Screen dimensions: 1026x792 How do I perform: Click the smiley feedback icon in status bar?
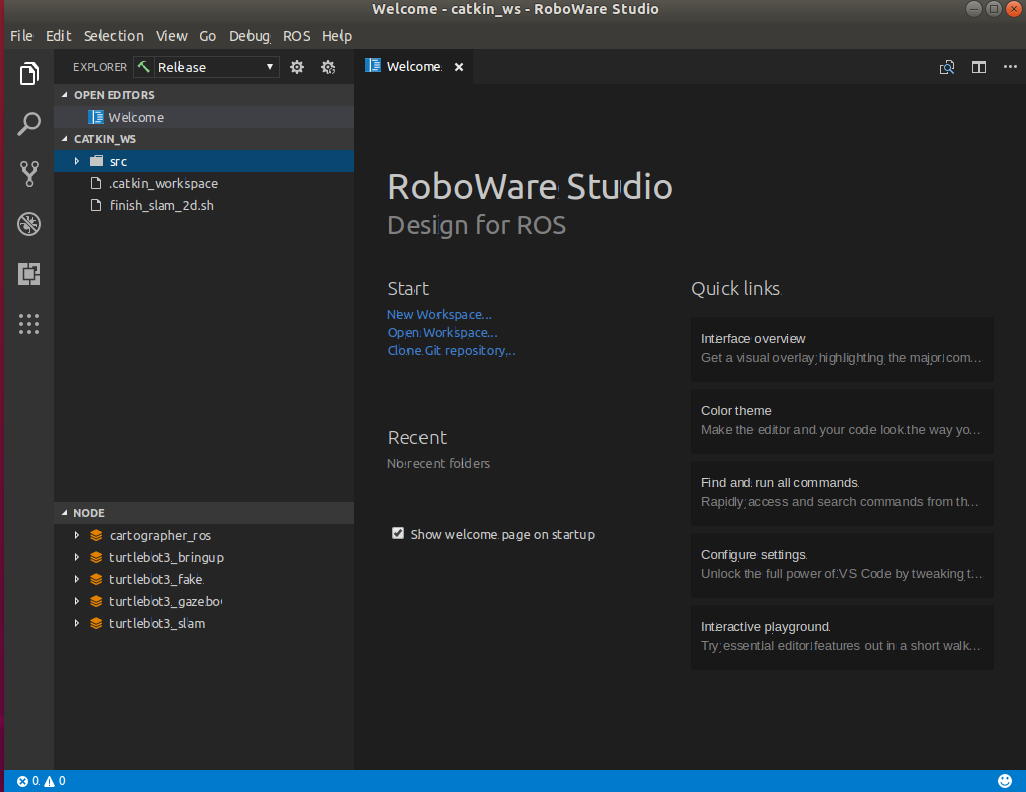pos(1005,781)
